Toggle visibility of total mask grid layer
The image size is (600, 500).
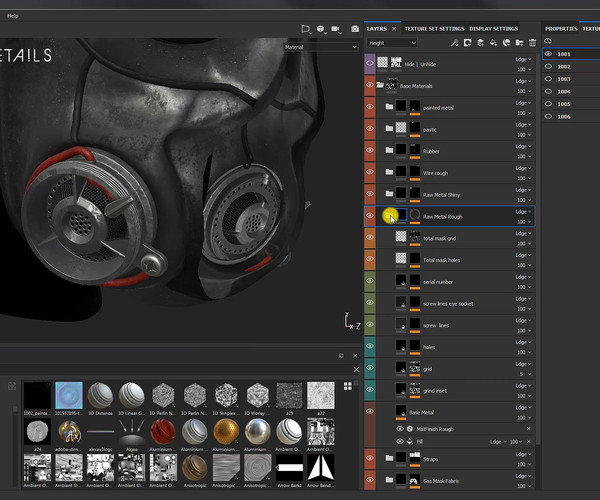(x=370, y=237)
